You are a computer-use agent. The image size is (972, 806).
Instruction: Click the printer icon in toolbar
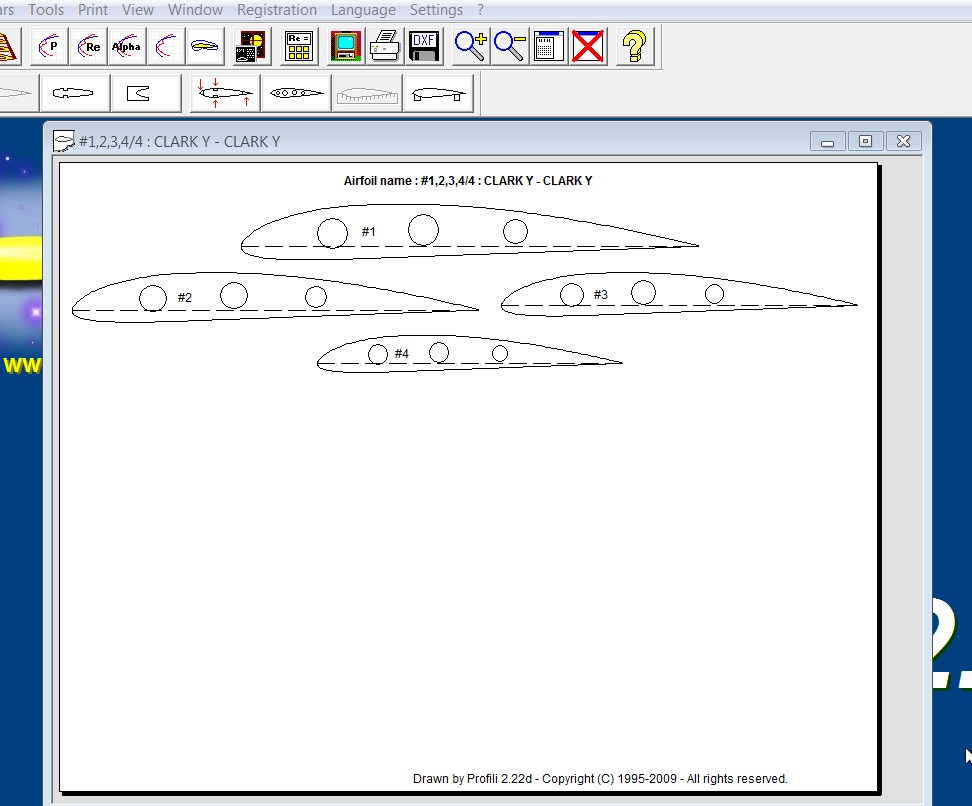click(x=386, y=46)
